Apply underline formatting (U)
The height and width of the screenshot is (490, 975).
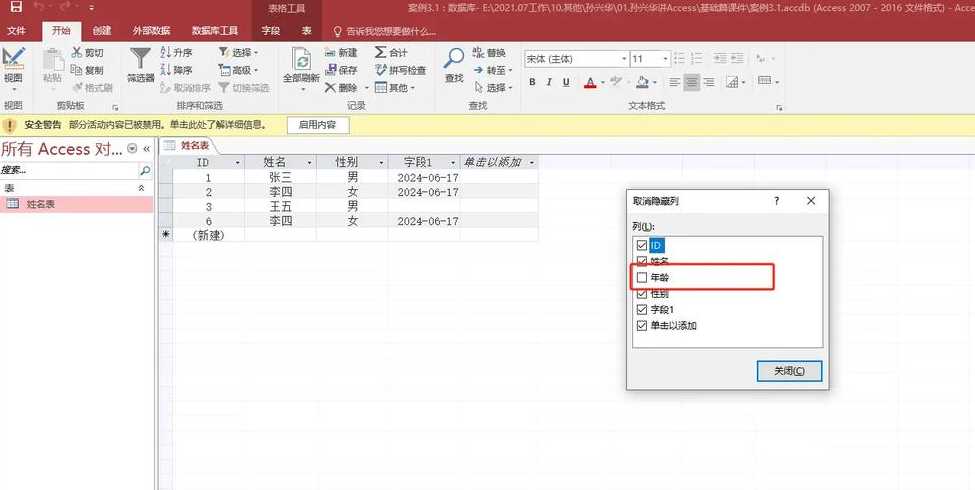[x=566, y=82]
